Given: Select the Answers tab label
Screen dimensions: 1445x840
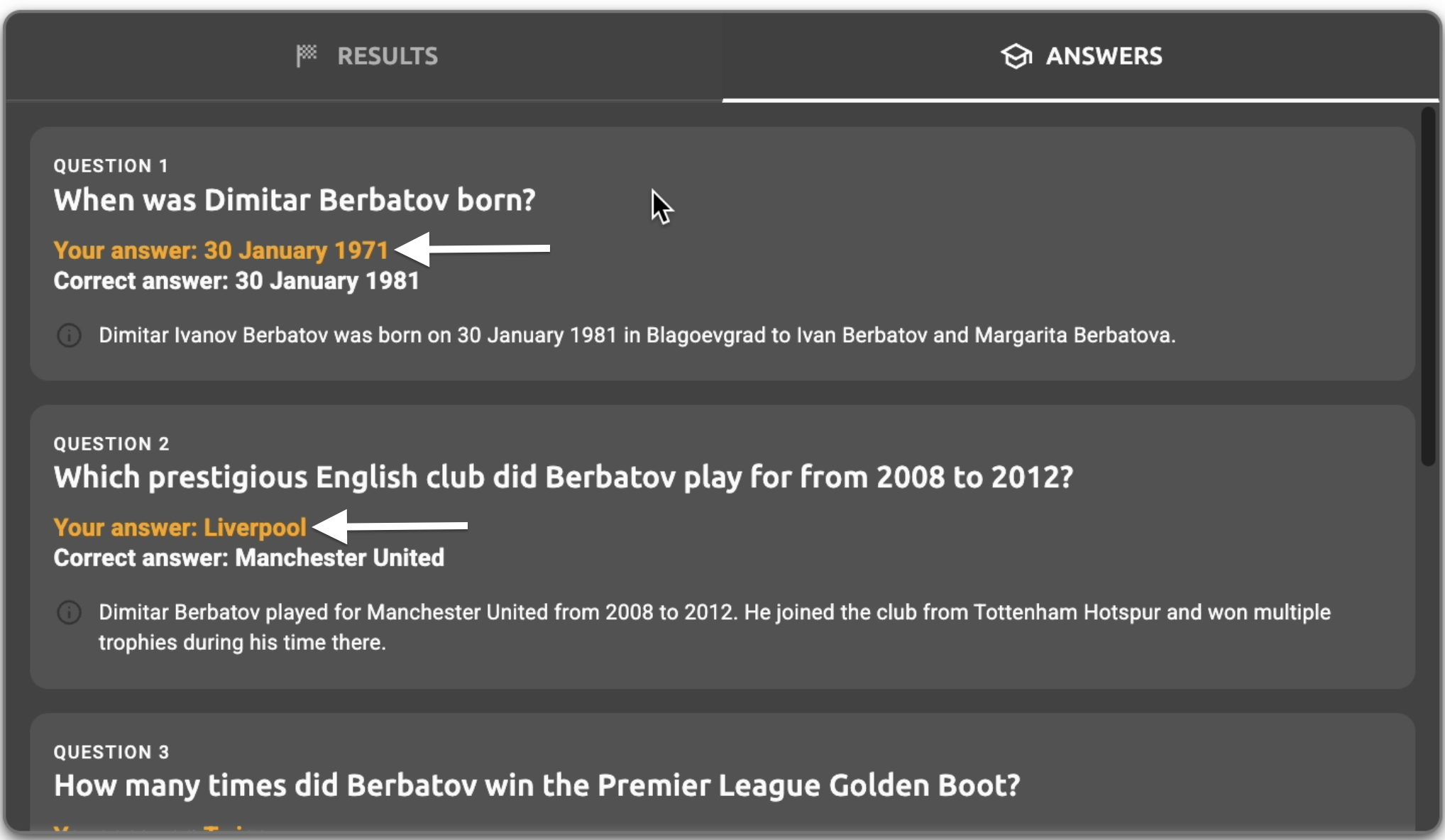Looking at the screenshot, I should point(1104,56).
